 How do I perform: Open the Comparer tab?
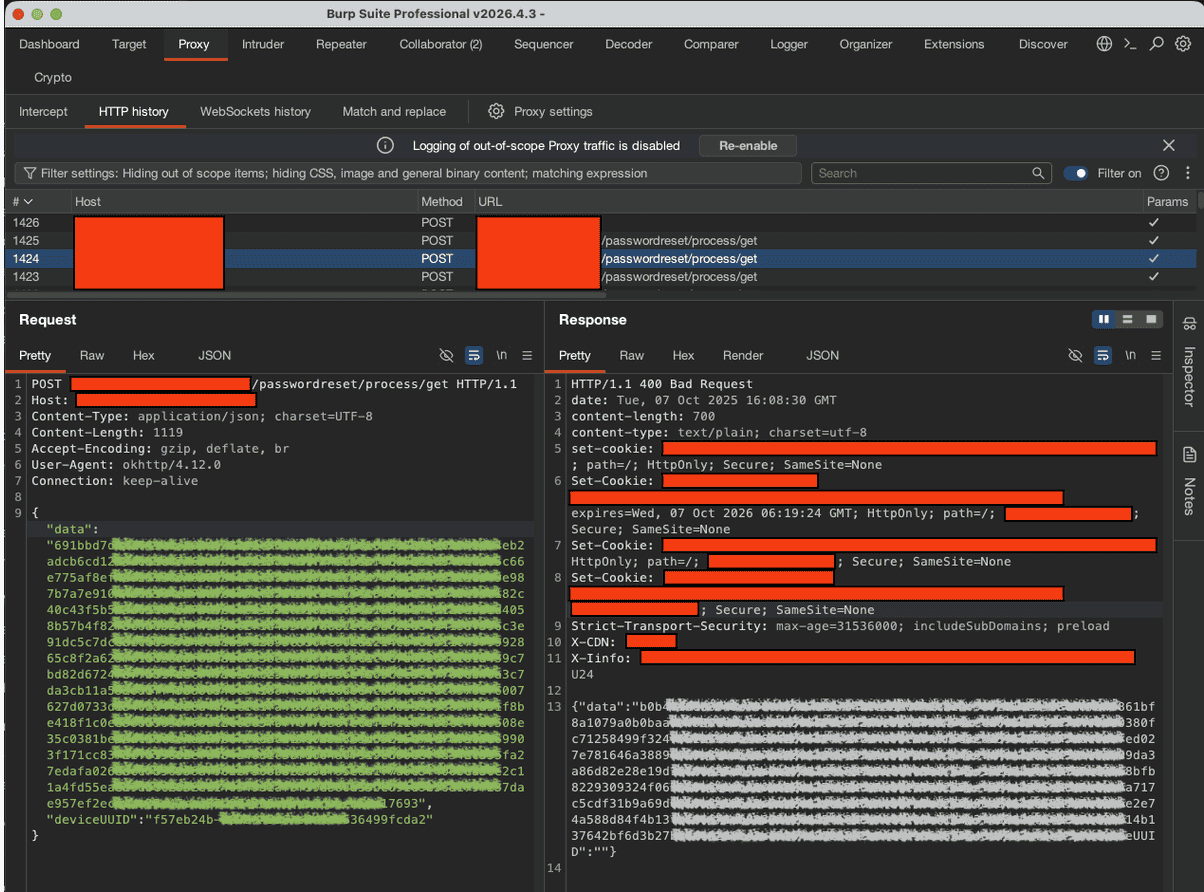pos(711,44)
